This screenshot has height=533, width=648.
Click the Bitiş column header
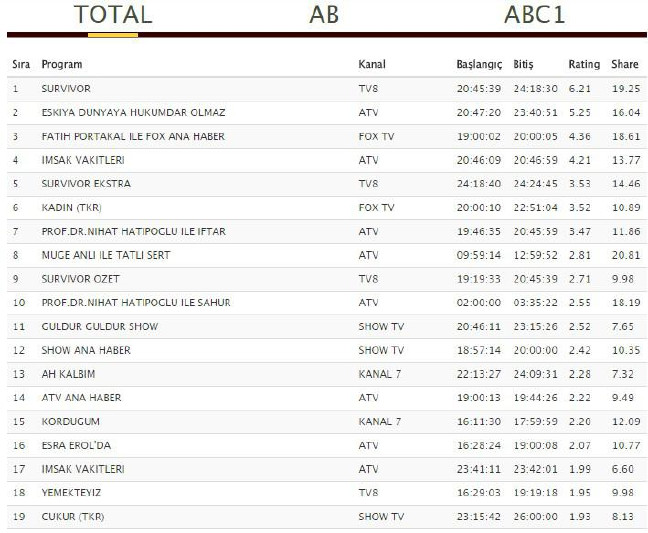click(523, 64)
